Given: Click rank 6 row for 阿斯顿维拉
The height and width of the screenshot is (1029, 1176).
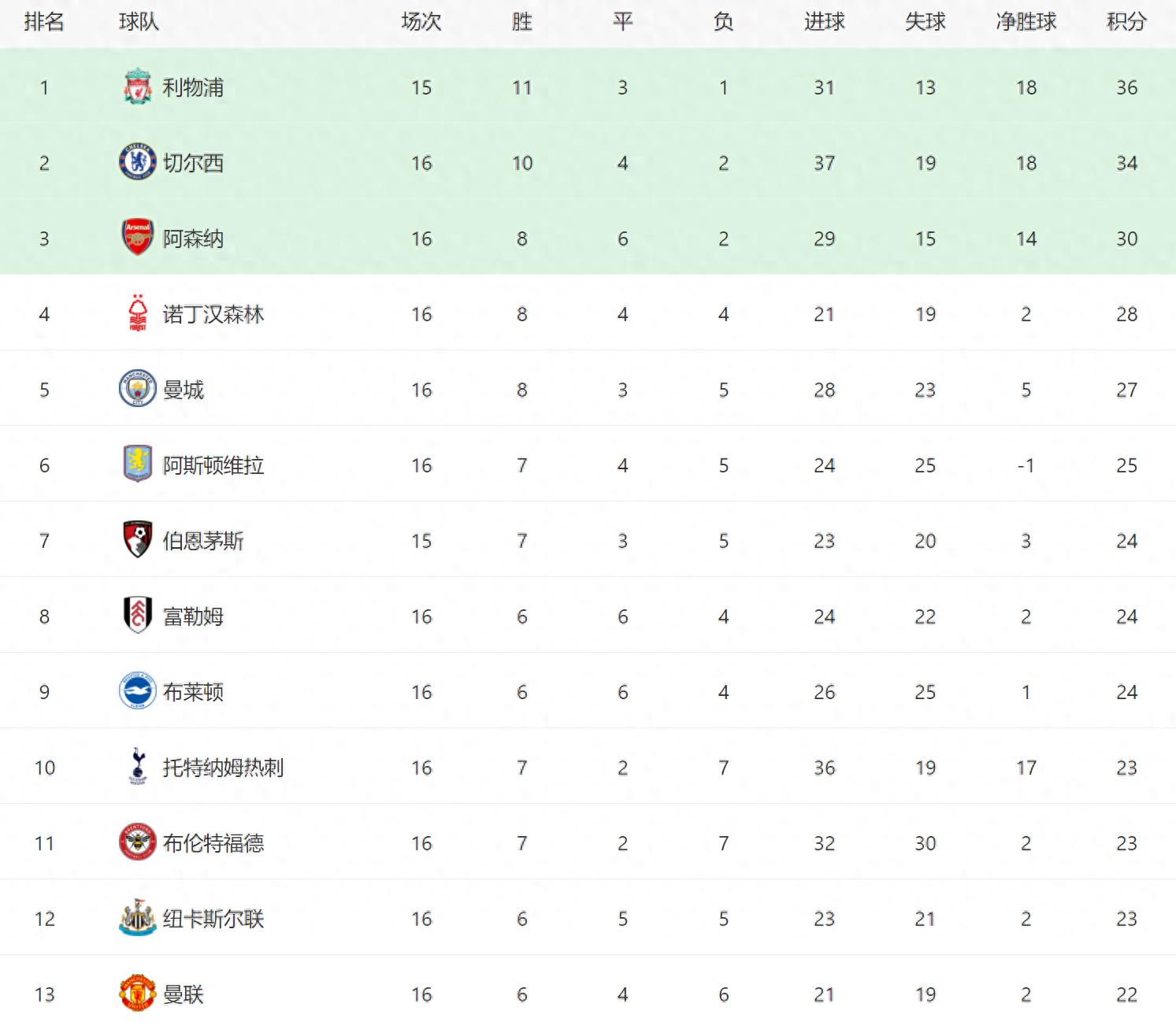Looking at the screenshot, I should tap(588, 465).
